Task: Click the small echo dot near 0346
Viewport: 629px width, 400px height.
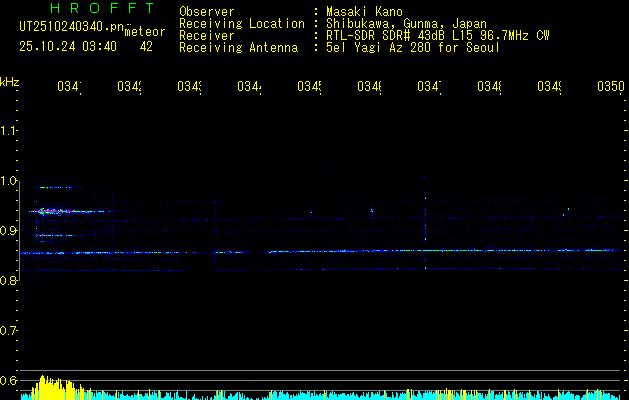Action: click(x=372, y=209)
